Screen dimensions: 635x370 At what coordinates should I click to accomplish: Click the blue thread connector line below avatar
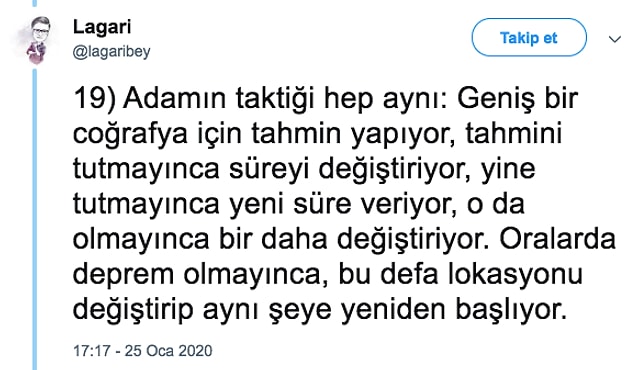(35, 219)
